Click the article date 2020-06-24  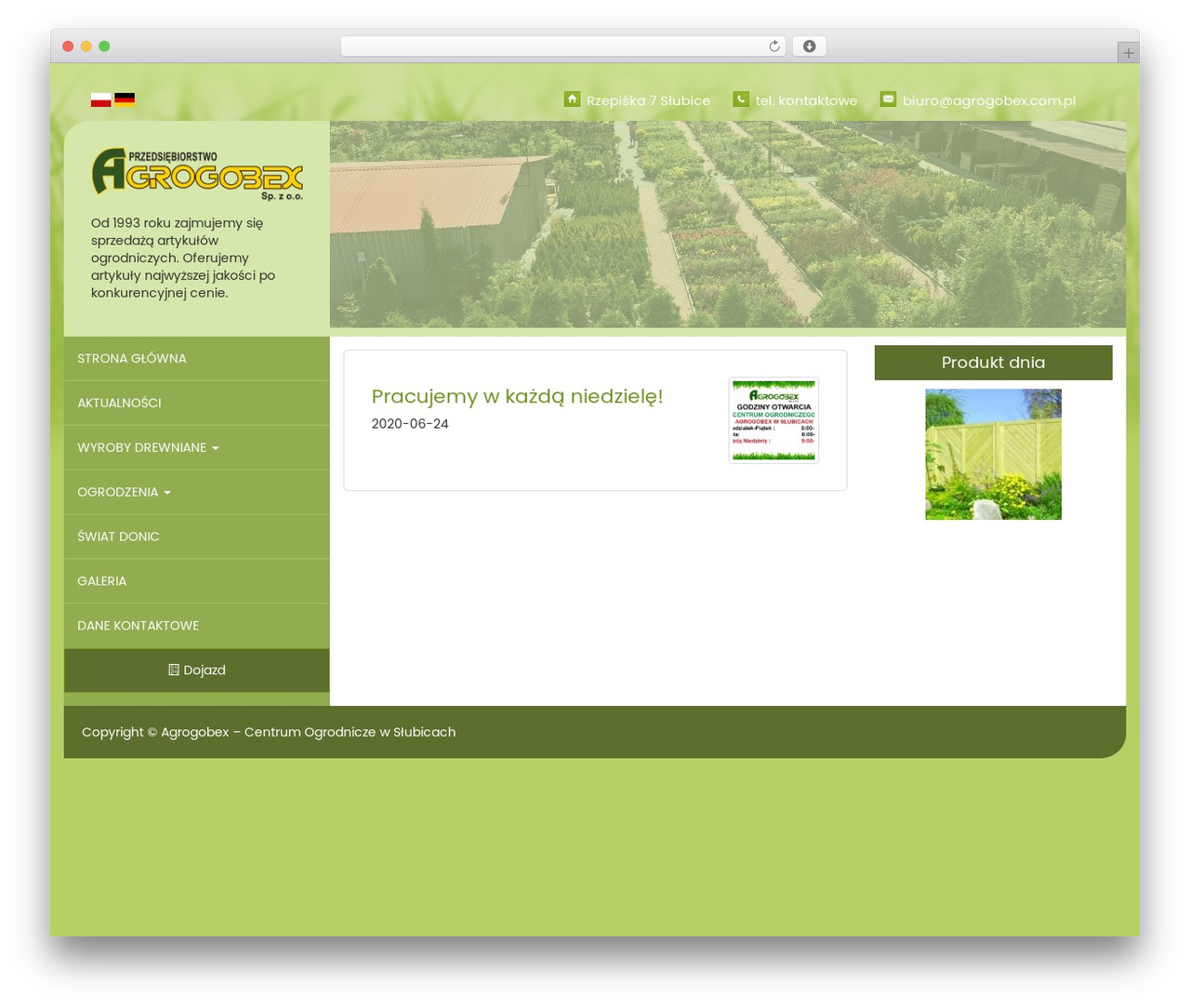[x=410, y=424]
